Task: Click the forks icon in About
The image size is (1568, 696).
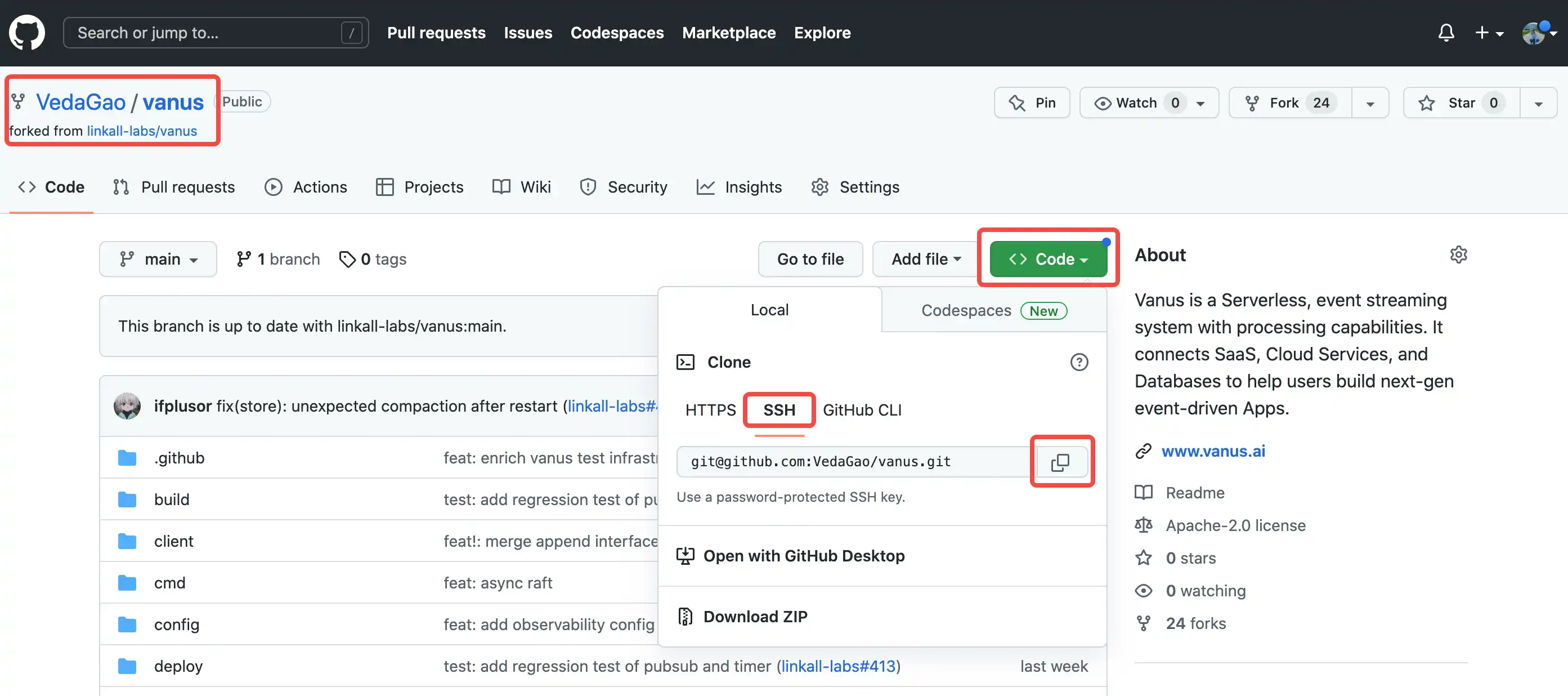Action: [1143, 623]
